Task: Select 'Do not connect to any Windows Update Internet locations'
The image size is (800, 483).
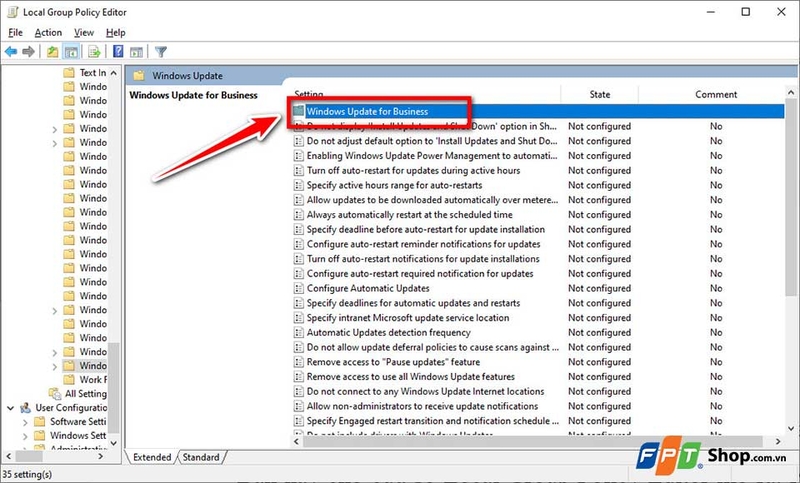Action: click(x=425, y=392)
